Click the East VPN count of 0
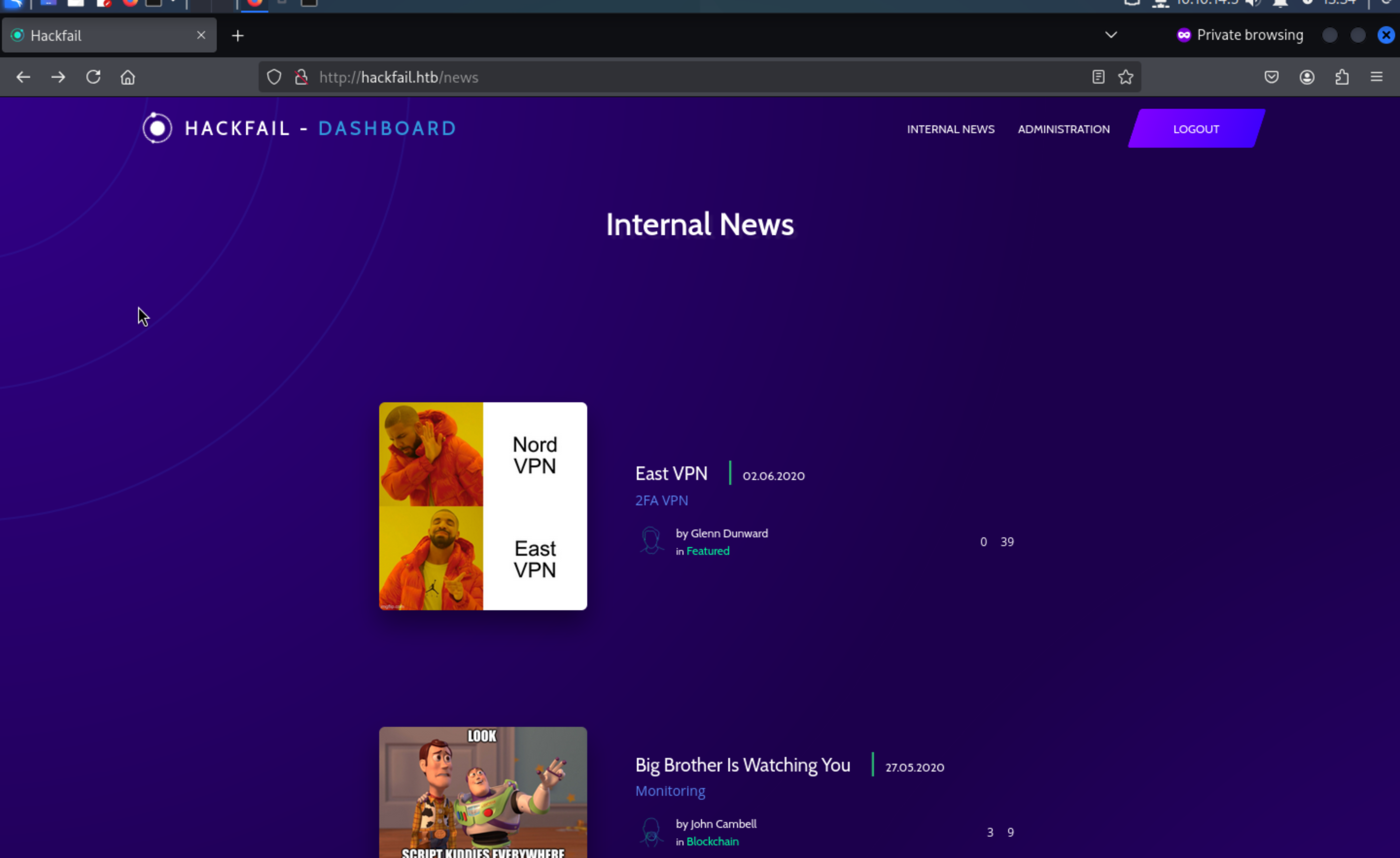Viewport: 1400px width, 858px height. coord(983,542)
